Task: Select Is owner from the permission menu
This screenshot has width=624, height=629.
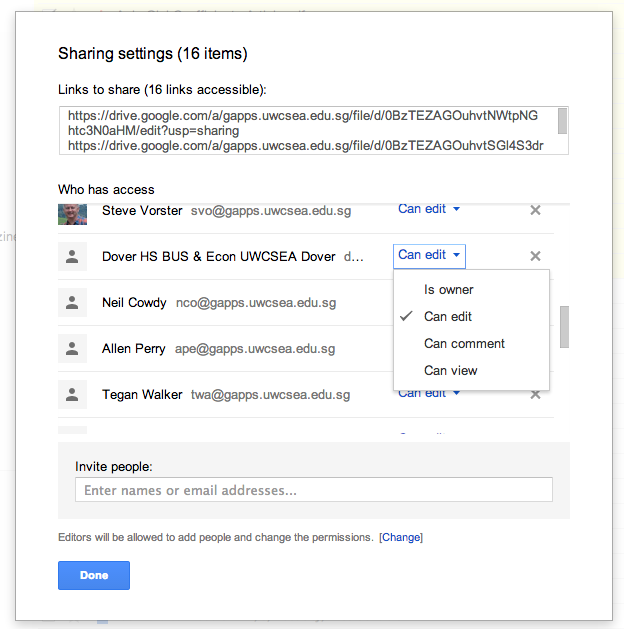Action: [449, 290]
